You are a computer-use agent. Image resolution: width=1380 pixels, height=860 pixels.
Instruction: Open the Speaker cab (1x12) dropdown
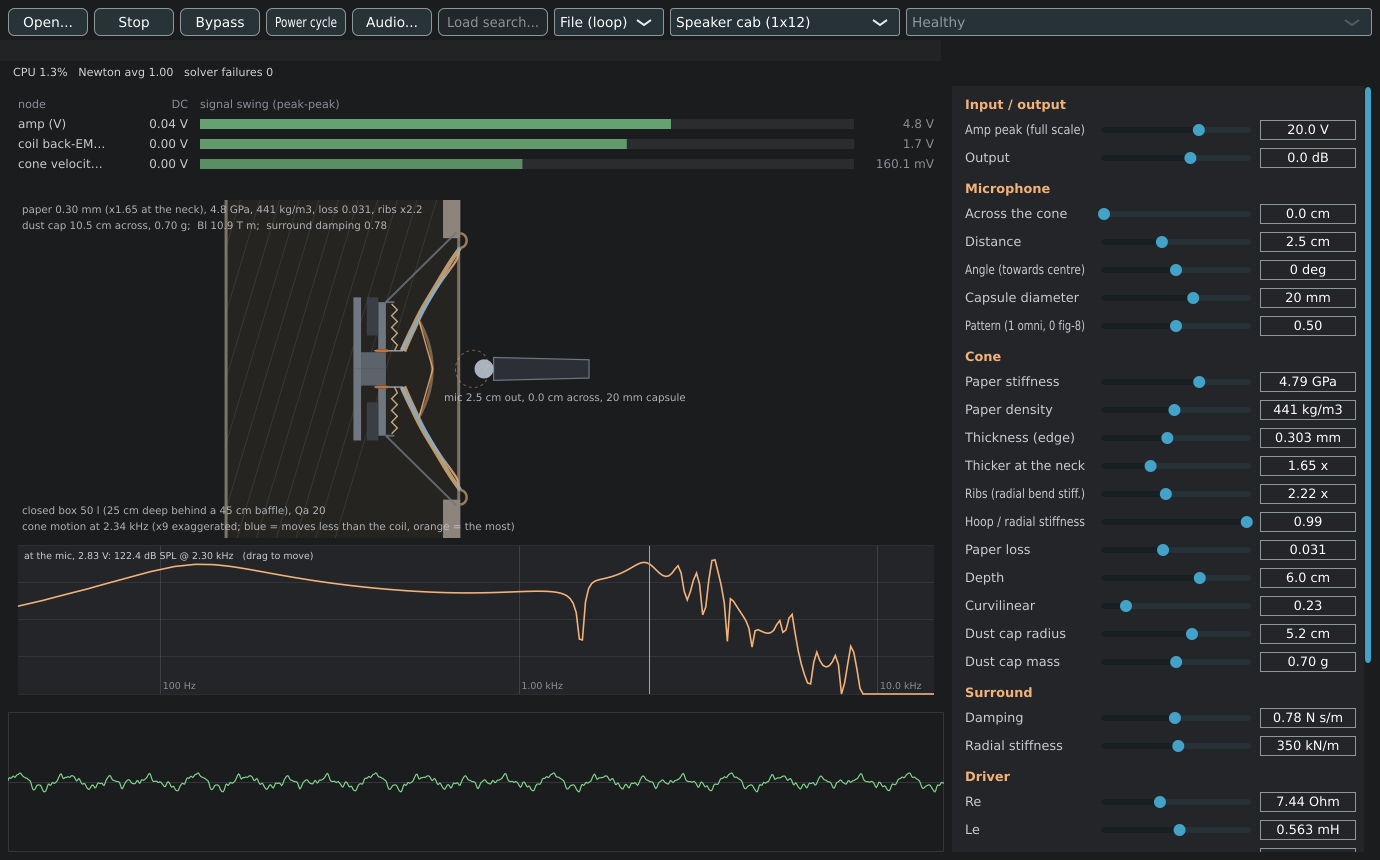pos(785,22)
